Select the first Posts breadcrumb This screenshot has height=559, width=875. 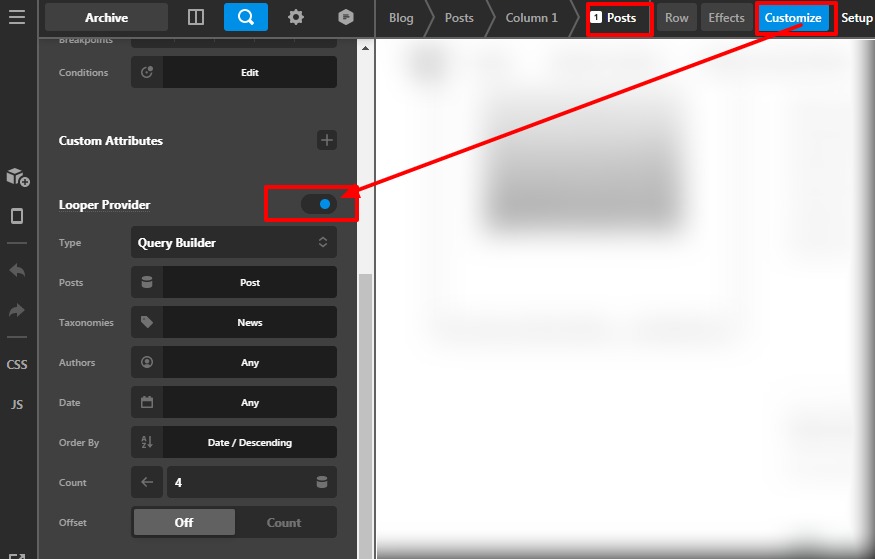point(459,18)
